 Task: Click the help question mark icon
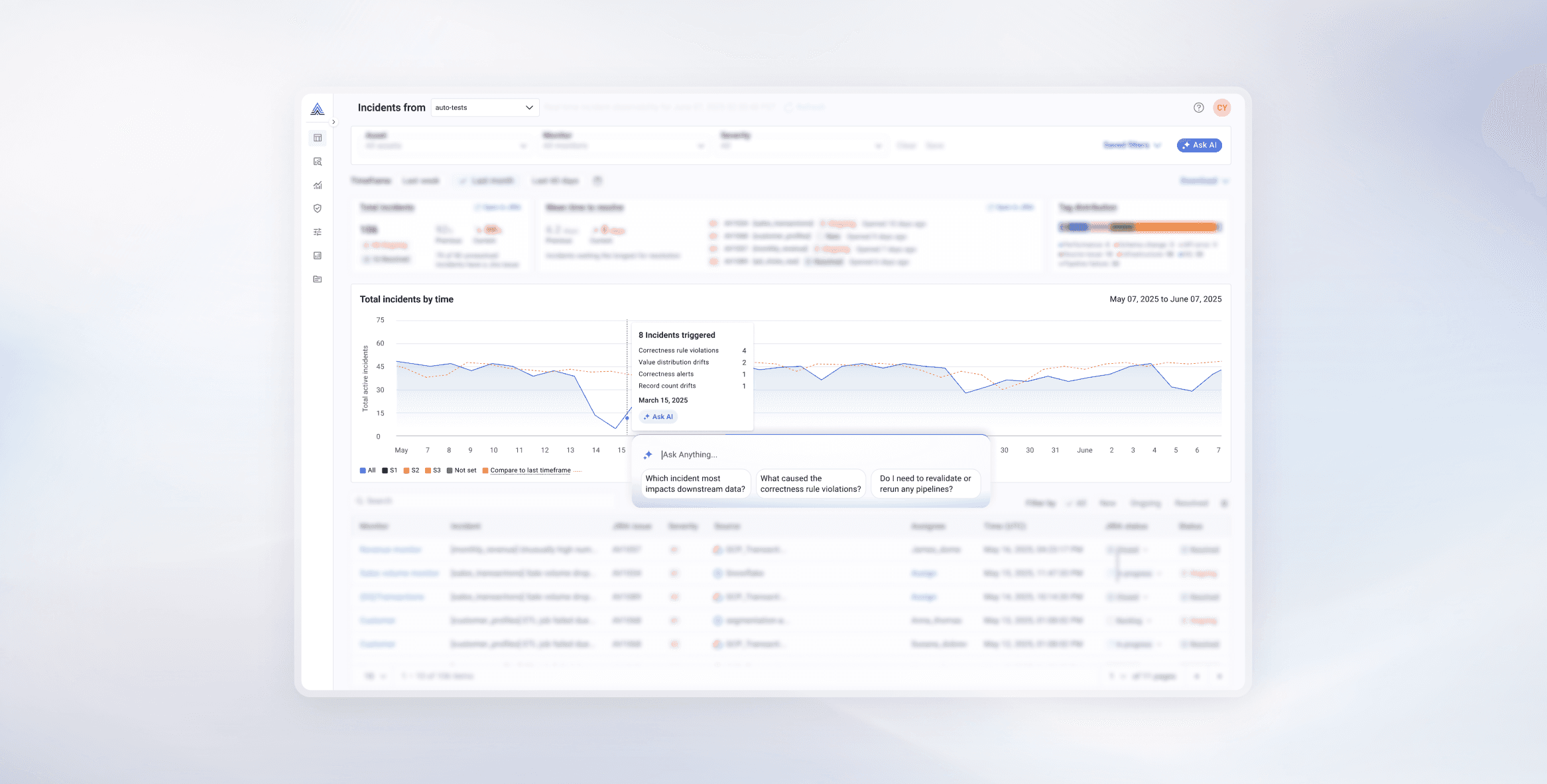click(x=1198, y=107)
